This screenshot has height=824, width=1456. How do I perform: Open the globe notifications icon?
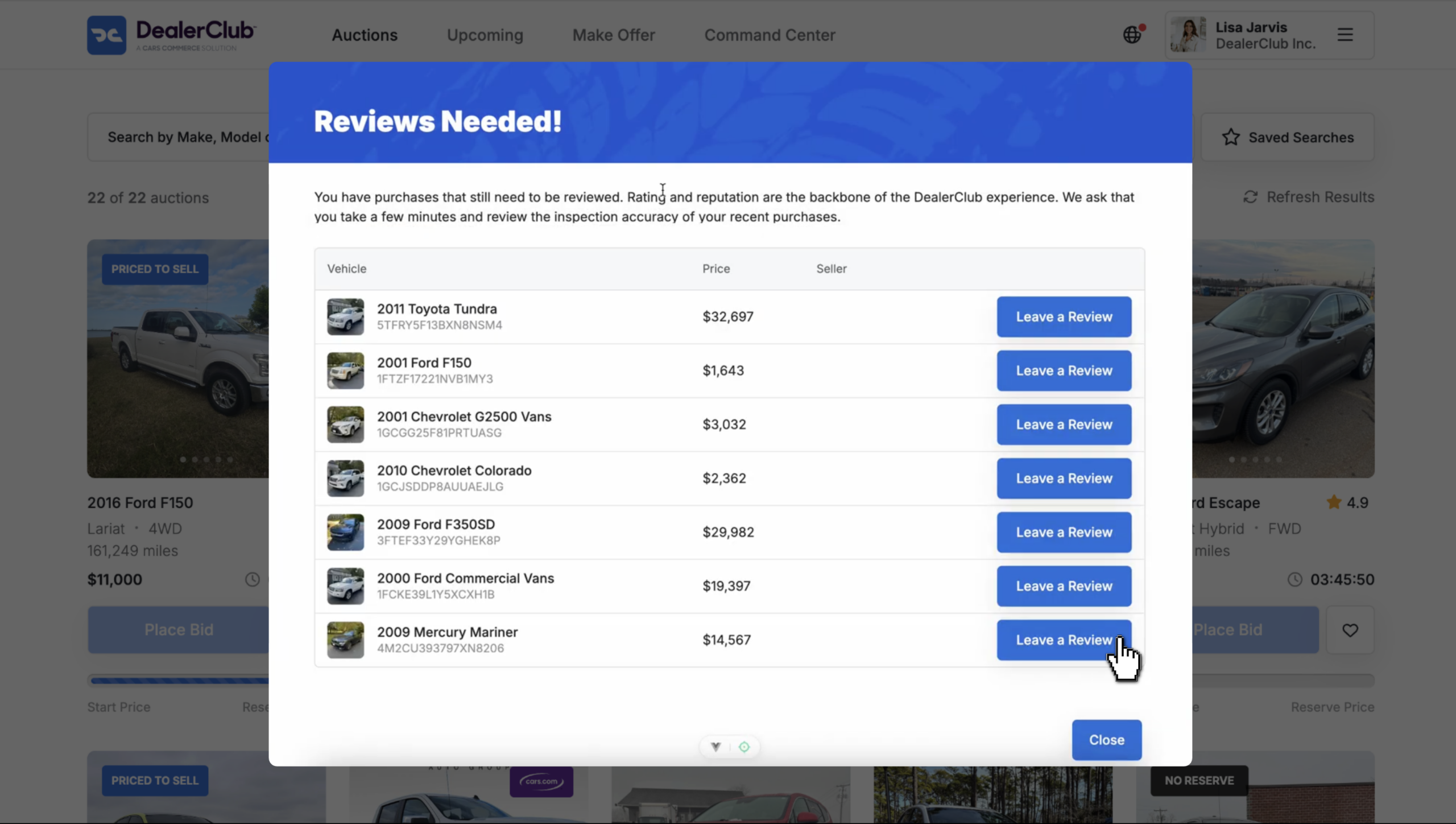(1132, 35)
